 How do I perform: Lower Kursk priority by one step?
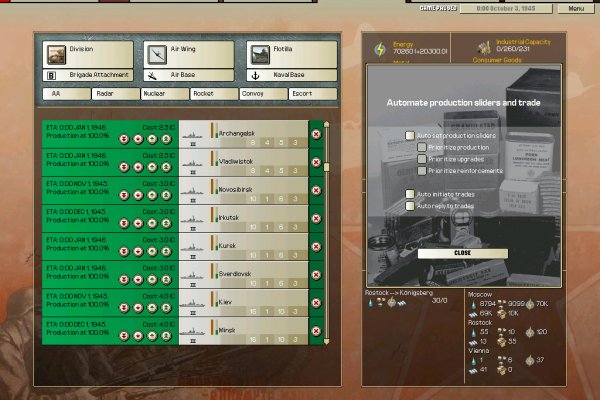138,251
